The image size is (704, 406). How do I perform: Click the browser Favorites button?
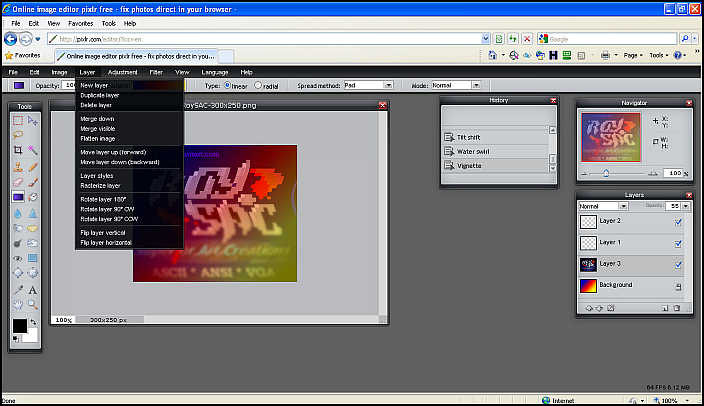point(22,56)
